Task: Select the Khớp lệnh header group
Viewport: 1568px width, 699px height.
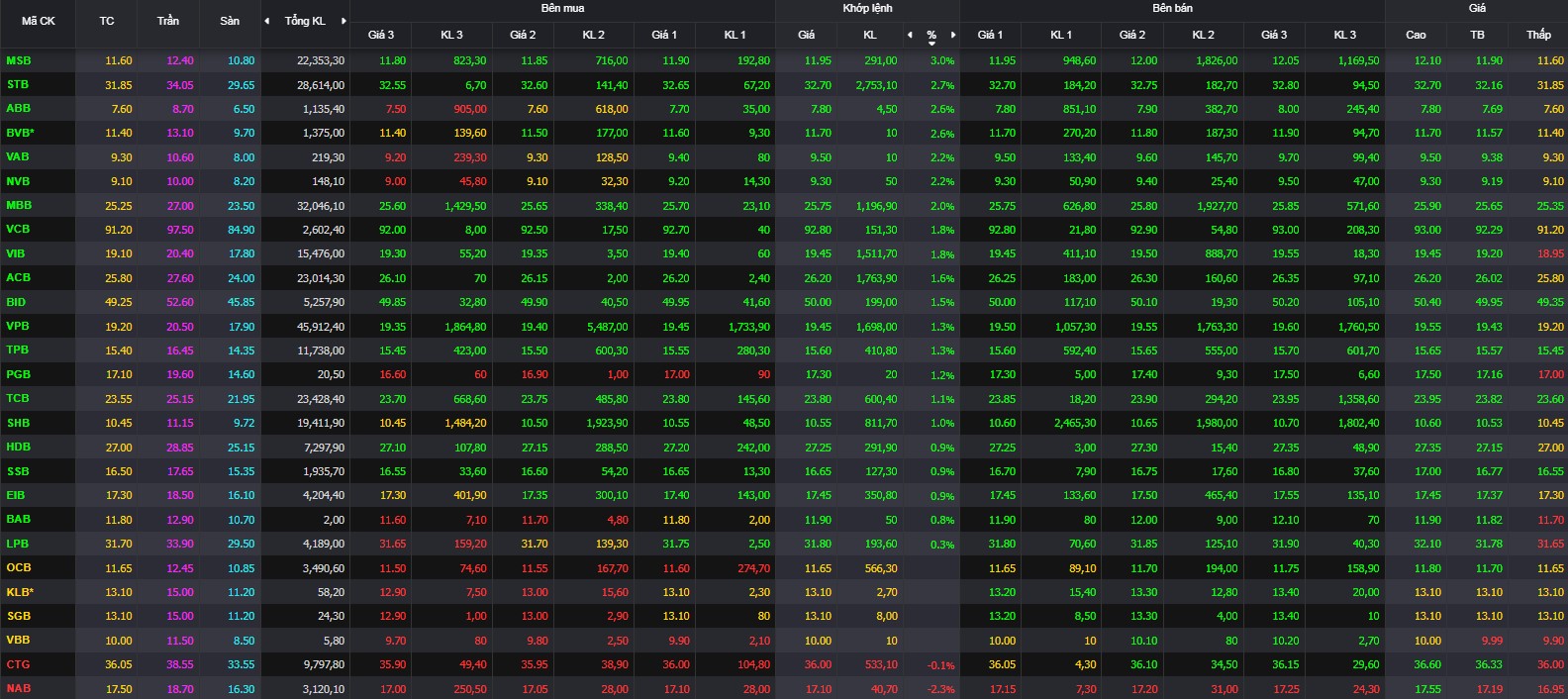Action: [x=867, y=8]
